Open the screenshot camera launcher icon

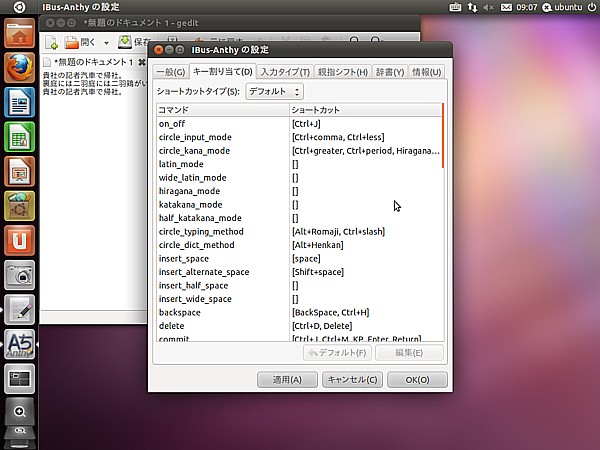coord(20,275)
